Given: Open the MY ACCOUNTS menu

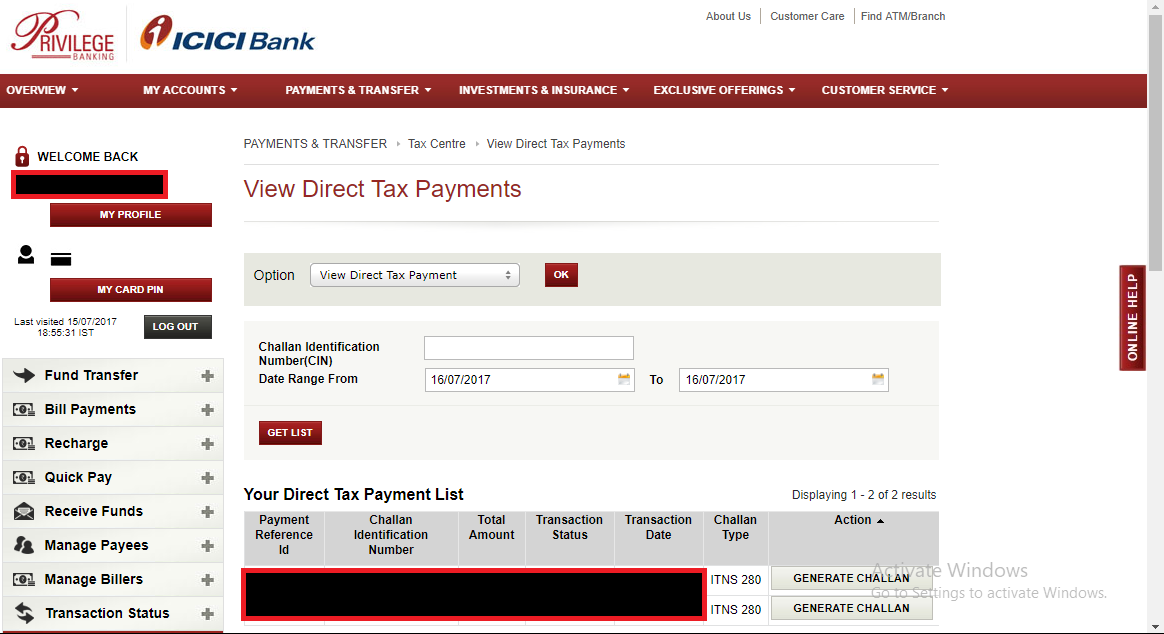Looking at the screenshot, I should (x=190, y=90).
